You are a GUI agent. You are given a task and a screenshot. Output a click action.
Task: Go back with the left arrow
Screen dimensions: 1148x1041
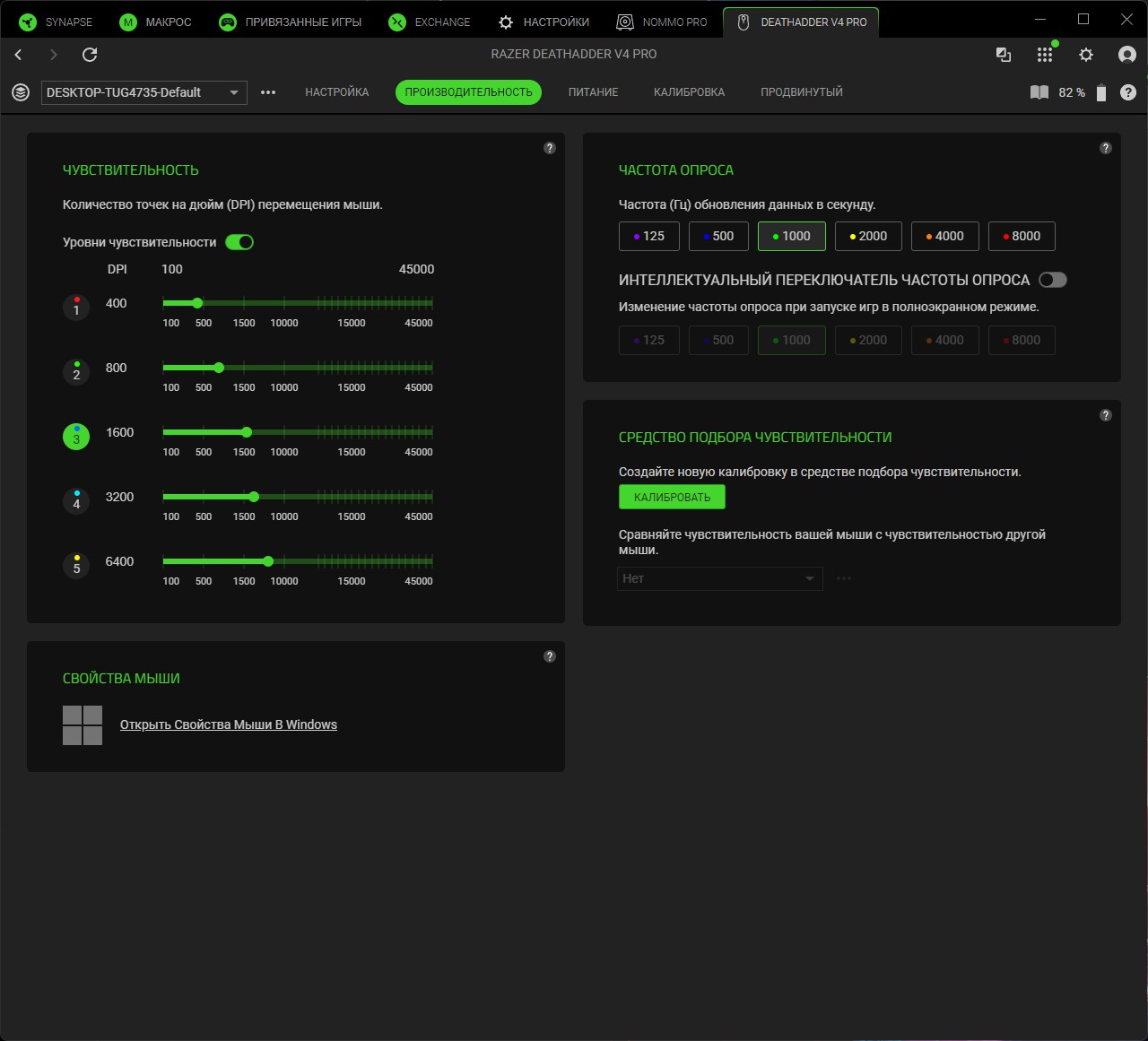point(19,55)
